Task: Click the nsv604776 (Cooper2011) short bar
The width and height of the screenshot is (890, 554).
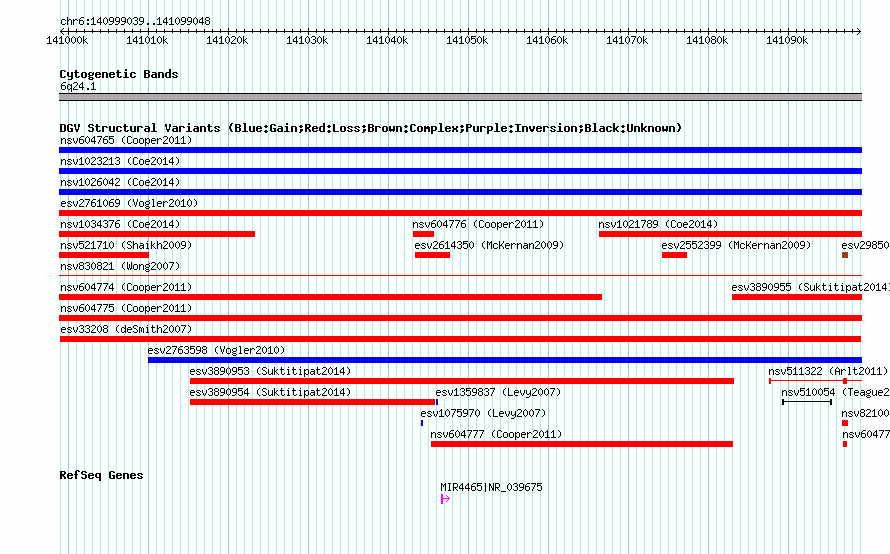Action: coord(423,234)
